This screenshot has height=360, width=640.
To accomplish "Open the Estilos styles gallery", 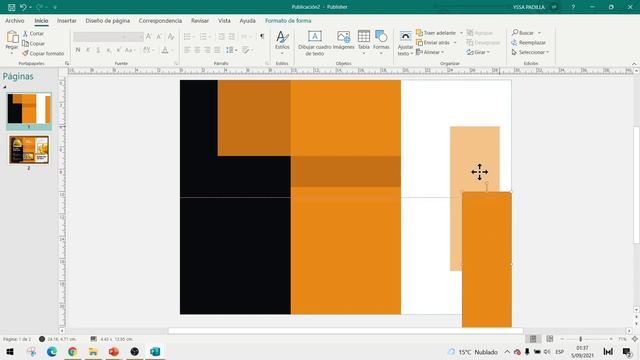I will click(x=282, y=42).
